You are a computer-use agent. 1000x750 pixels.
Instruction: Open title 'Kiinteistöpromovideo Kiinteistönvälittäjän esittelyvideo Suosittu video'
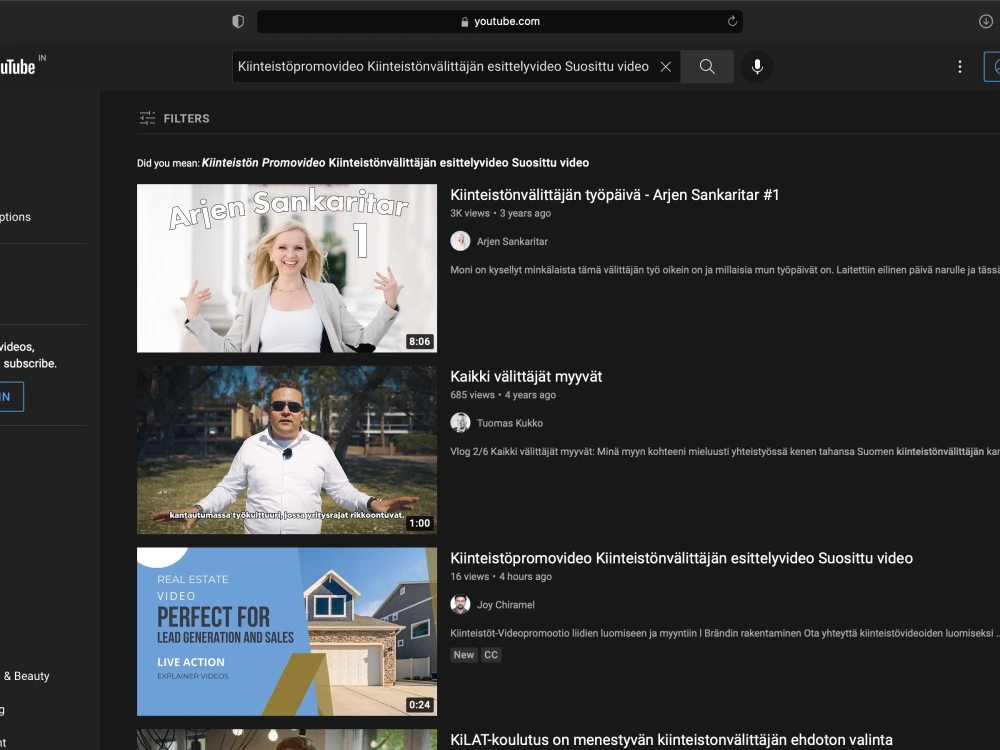pyautogui.click(x=681, y=559)
